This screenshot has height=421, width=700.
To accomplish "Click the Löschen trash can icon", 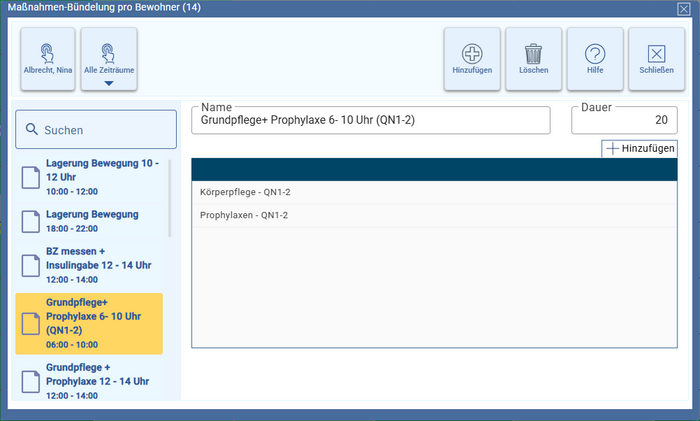I will tap(533, 58).
